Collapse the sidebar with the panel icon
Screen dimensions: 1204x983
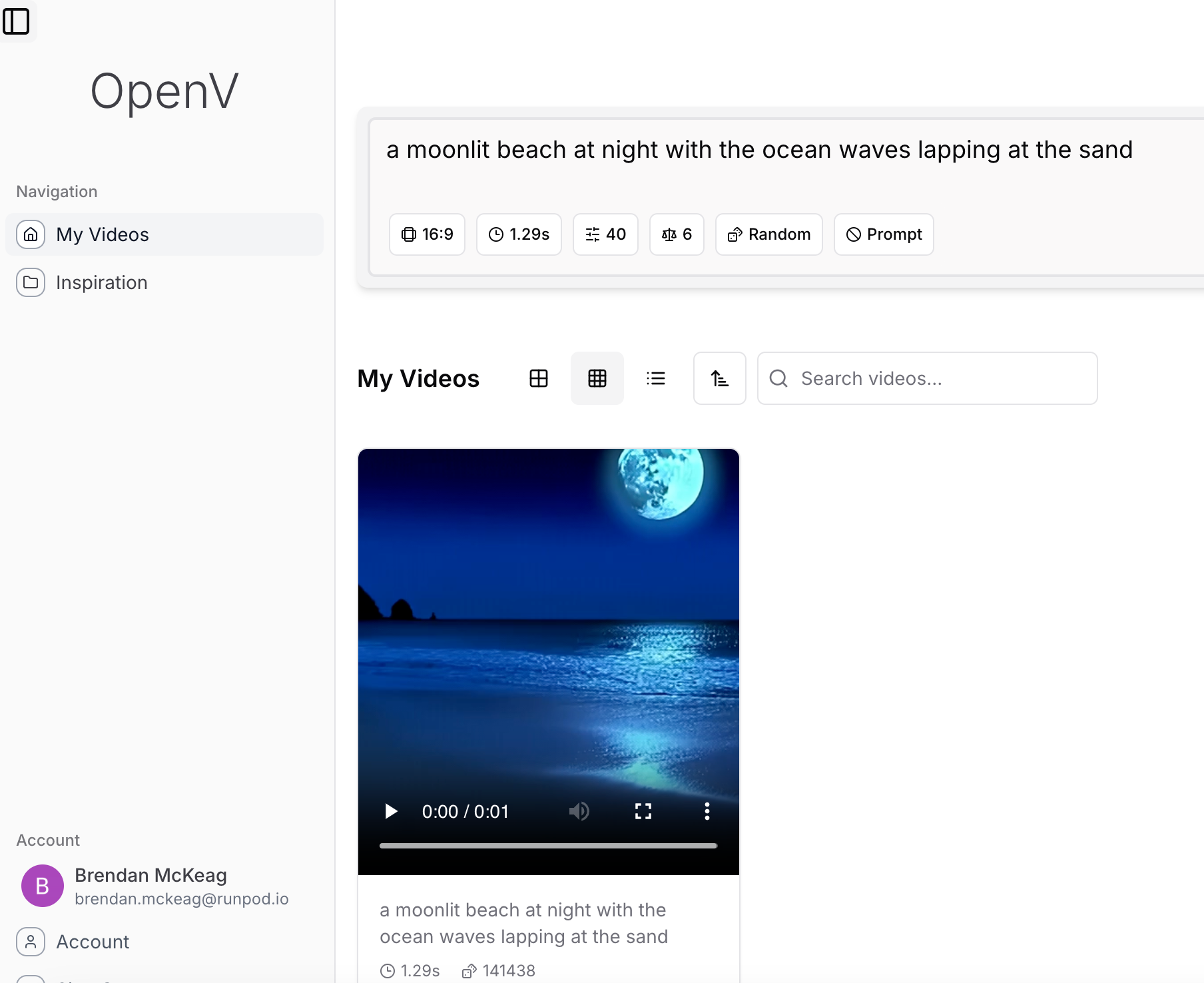point(17,21)
